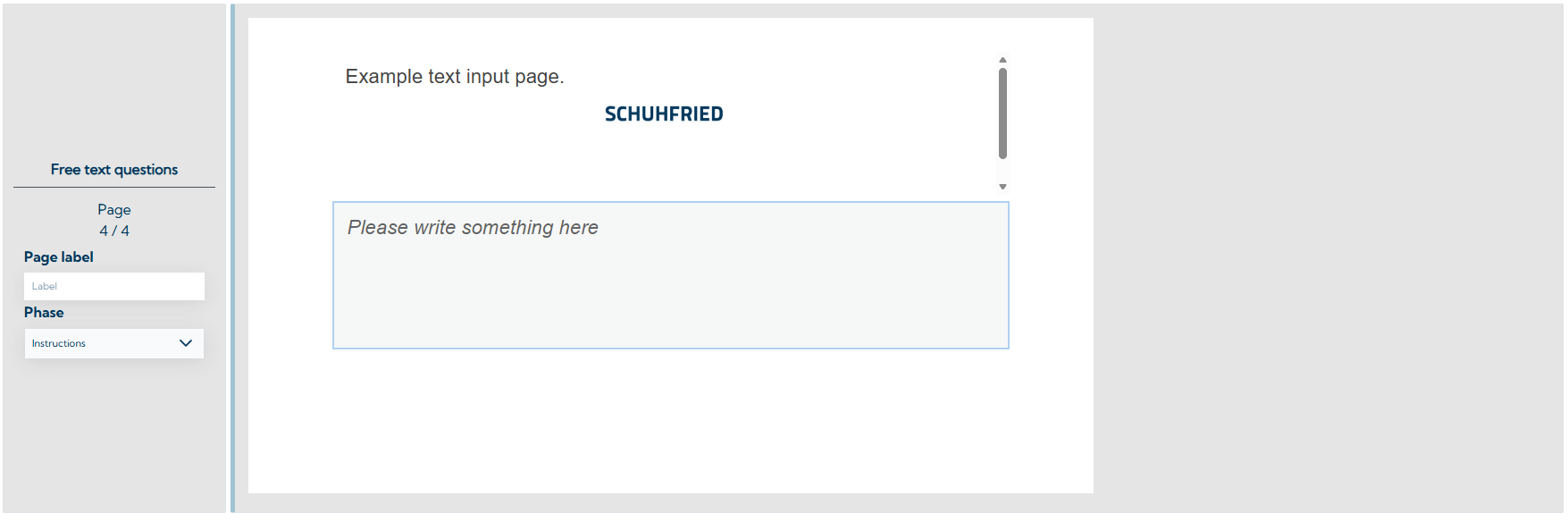Click the horizontal line under 'Free text questions'
The height and width of the screenshot is (521, 1568).
point(114,188)
